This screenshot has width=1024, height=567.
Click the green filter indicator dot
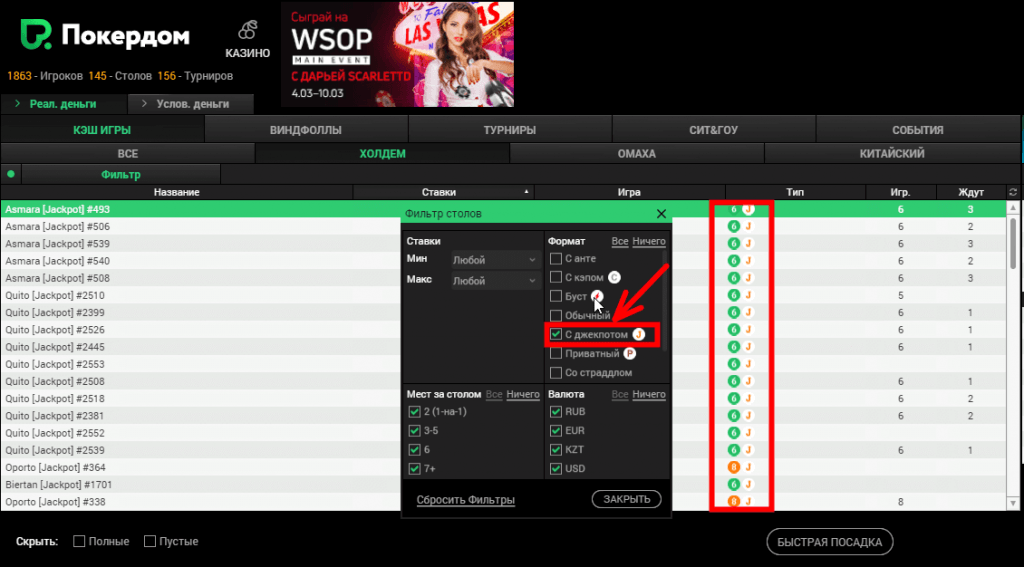(10, 174)
